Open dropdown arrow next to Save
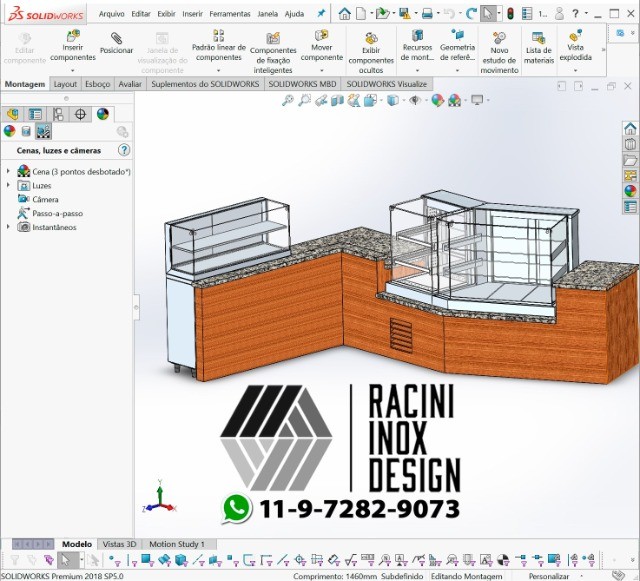640x581 pixels. 416,14
